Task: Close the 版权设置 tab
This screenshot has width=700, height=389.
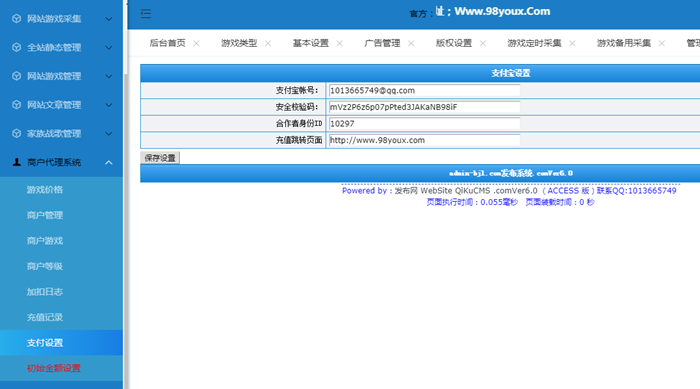Action: pos(483,43)
